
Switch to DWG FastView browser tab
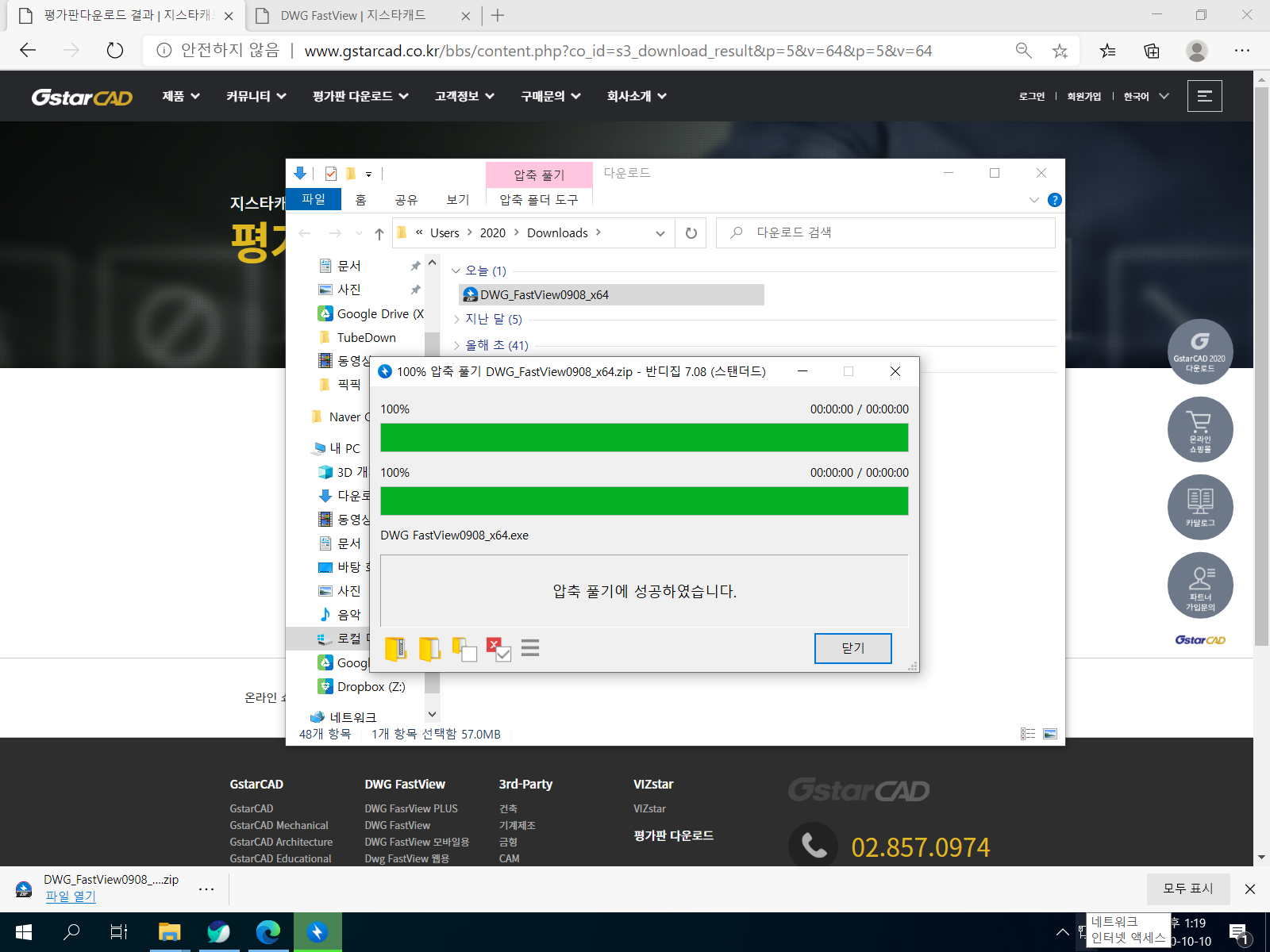[361, 15]
